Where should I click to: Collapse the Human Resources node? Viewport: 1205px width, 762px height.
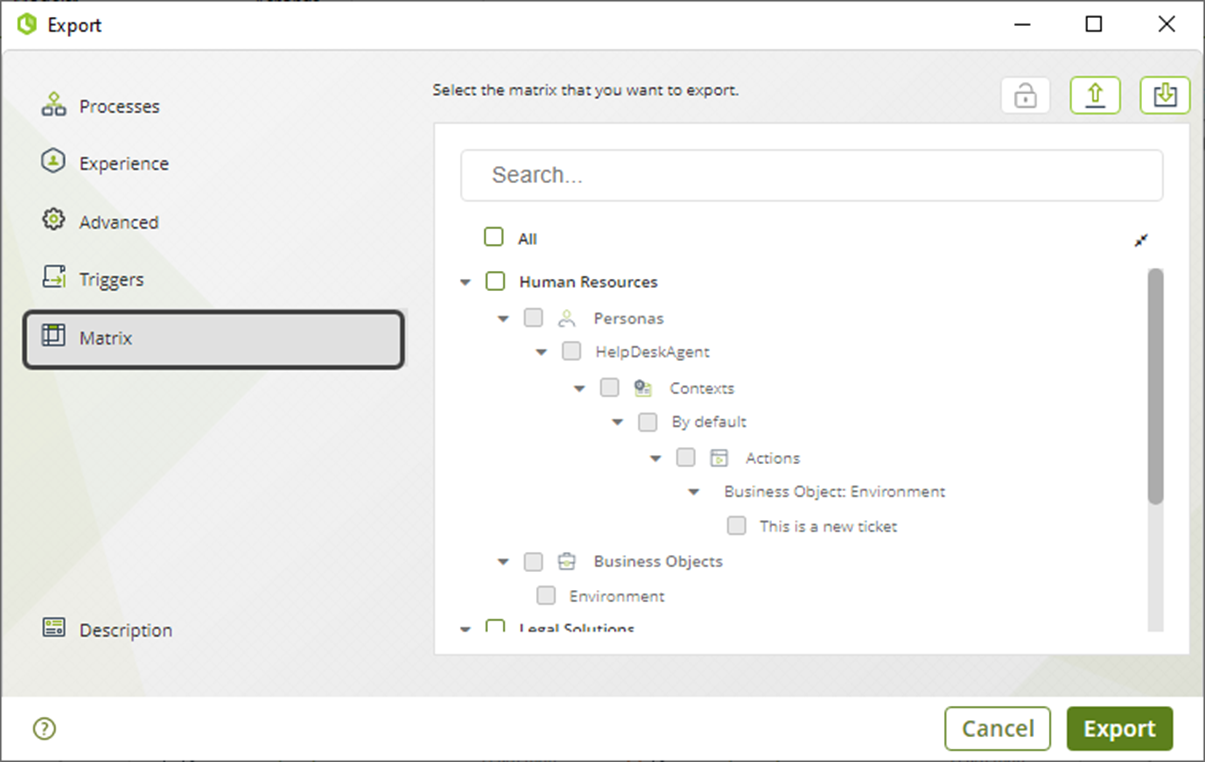pos(465,283)
